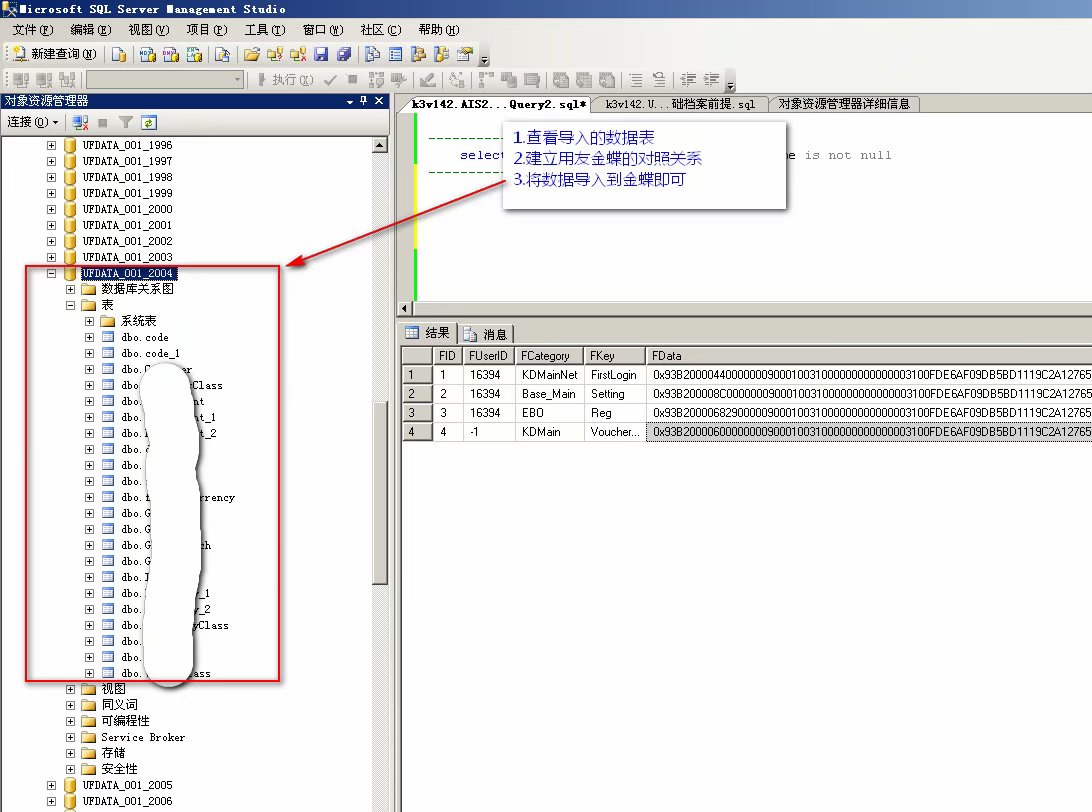The image size is (1092, 812).
Task: Click the Save floppy disk icon
Action: [x=321, y=54]
